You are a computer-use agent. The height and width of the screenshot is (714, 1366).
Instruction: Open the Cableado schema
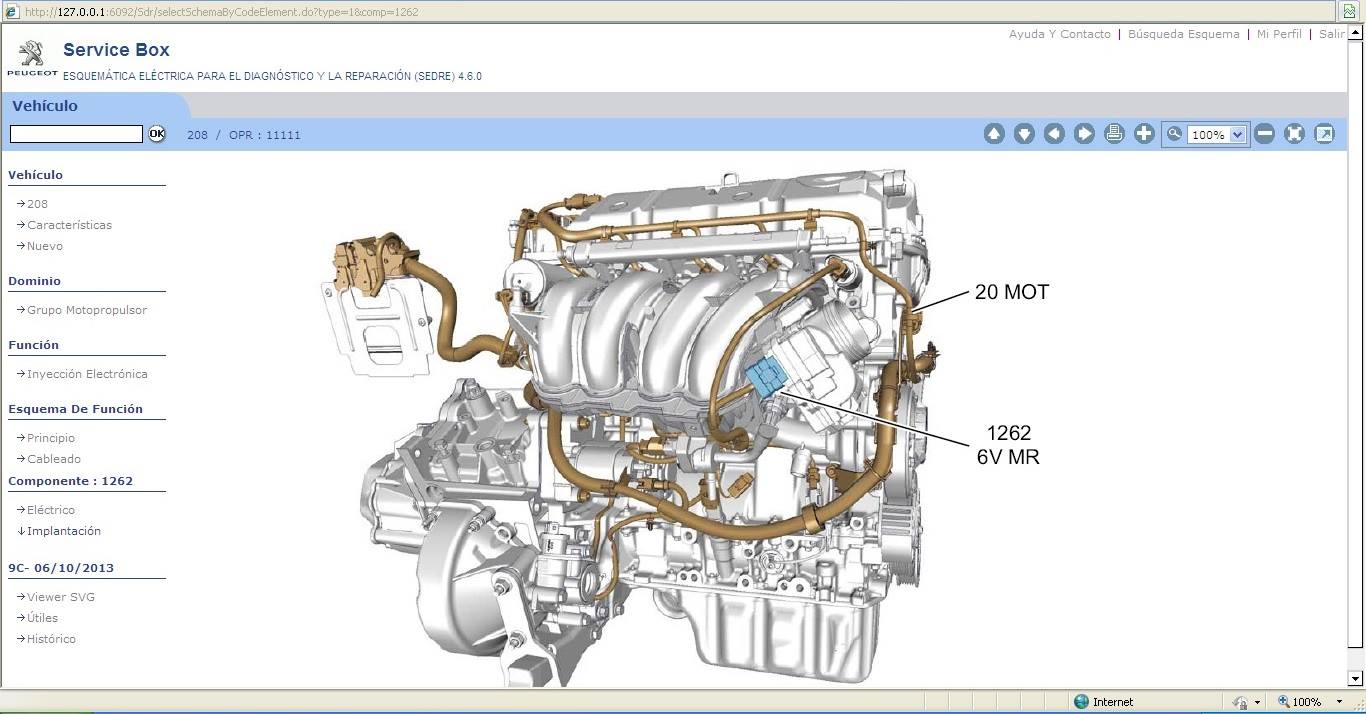(x=54, y=459)
